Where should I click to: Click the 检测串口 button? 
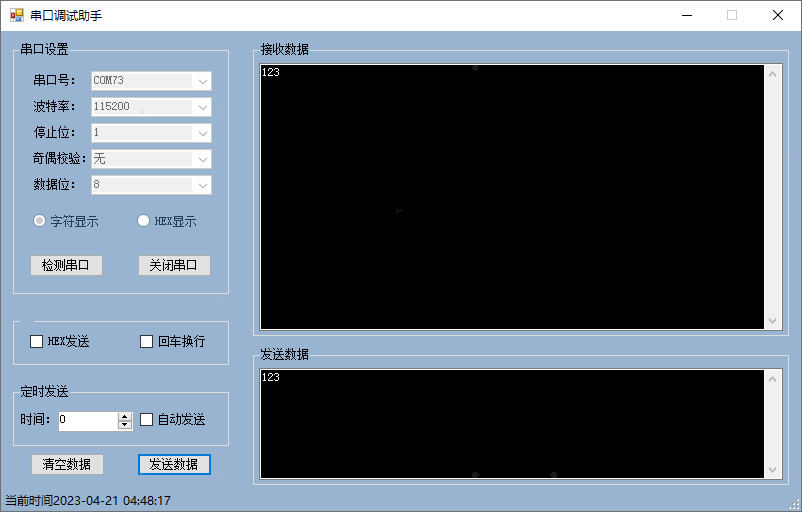66,265
